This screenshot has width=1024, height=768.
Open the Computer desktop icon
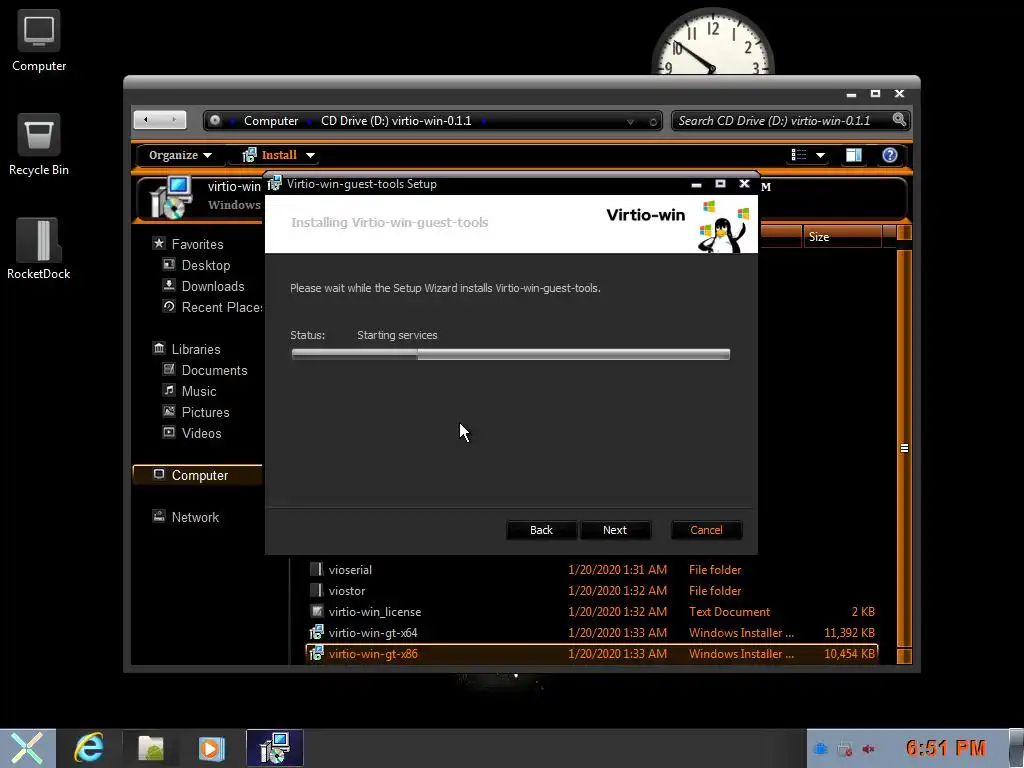39,40
